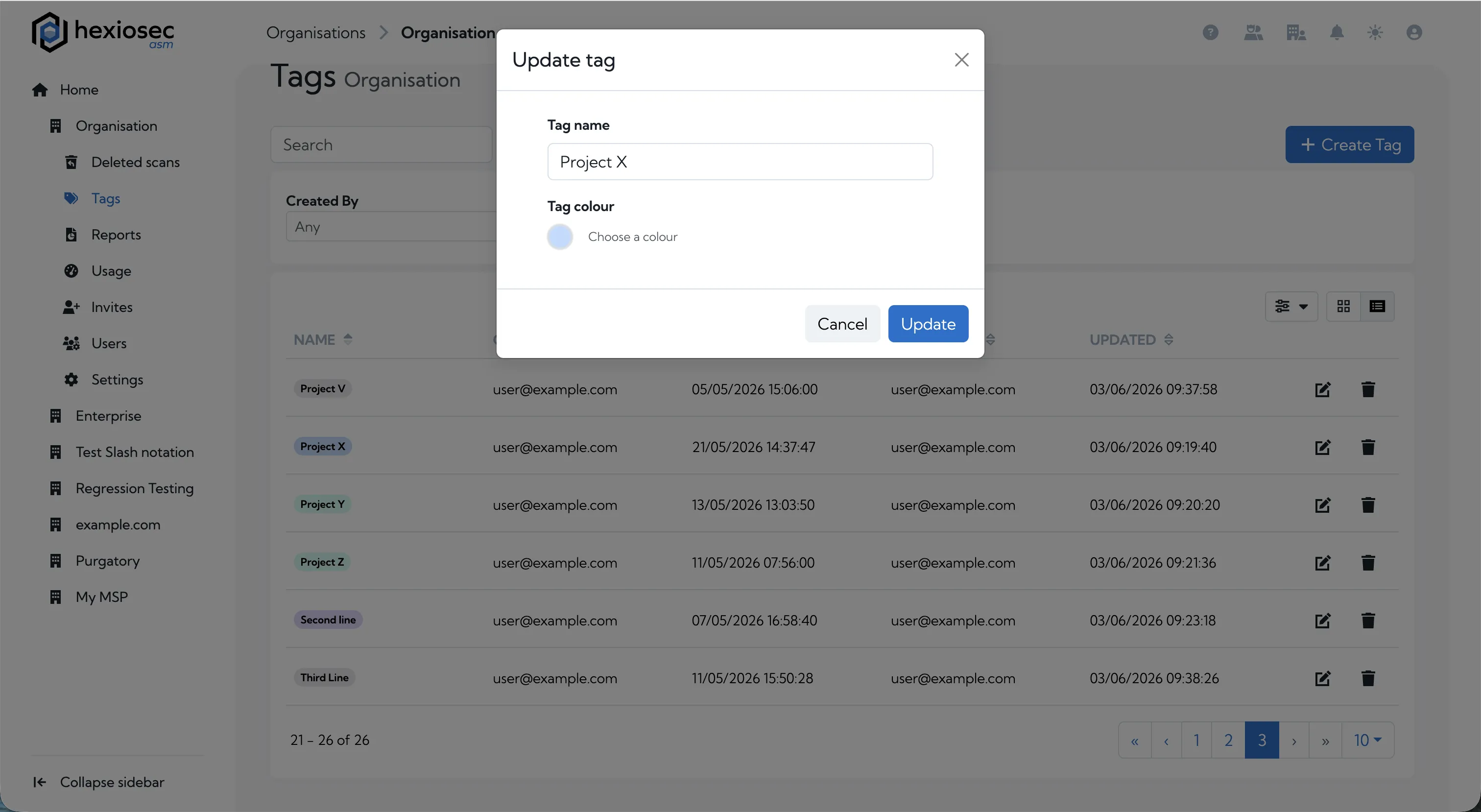Screen dimensions: 1481x812
Task: Edit the Project V tag
Action: tap(1322, 389)
